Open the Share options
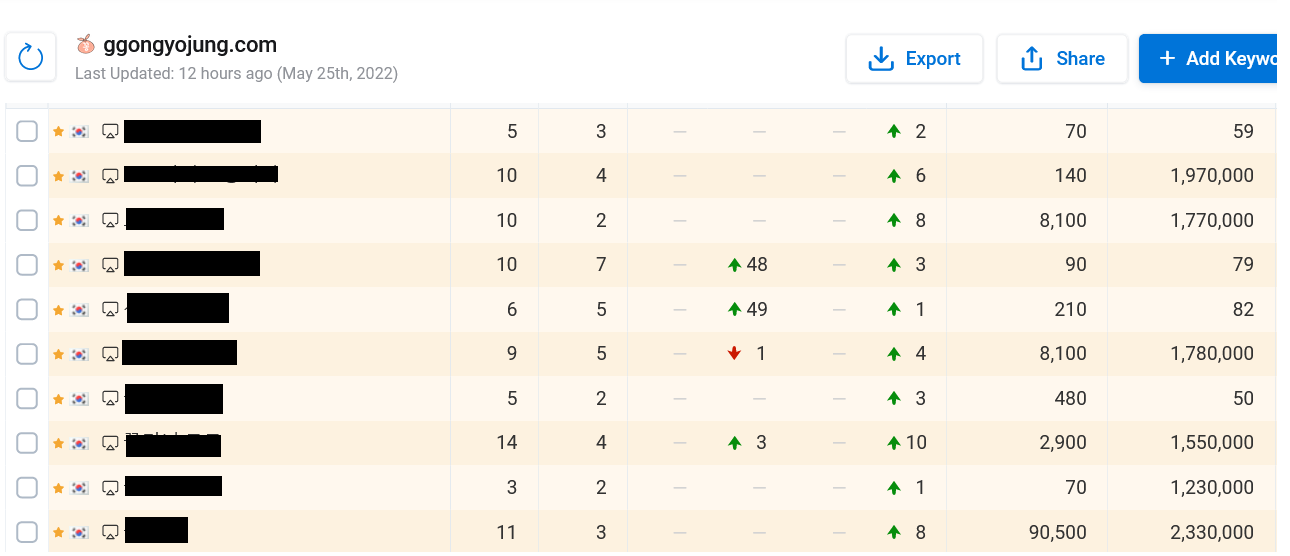1290x556 pixels. tap(1062, 59)
